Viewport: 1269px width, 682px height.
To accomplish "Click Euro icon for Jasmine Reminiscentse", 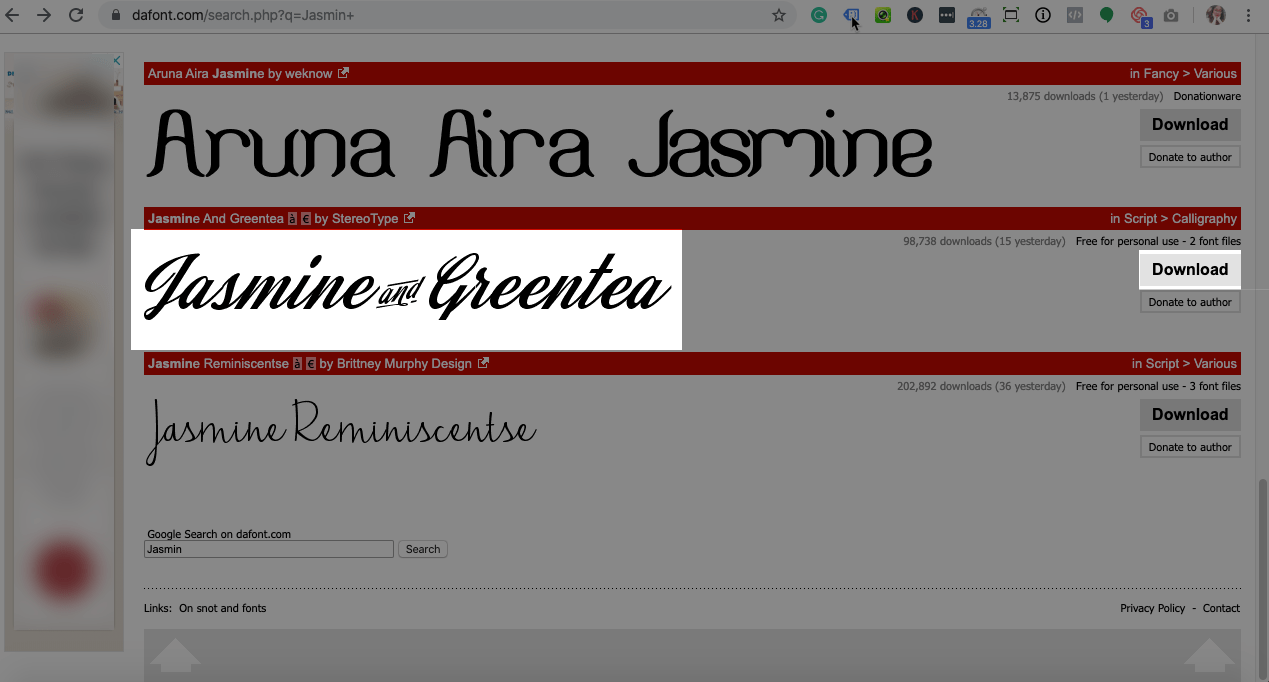I will point(311,363).
